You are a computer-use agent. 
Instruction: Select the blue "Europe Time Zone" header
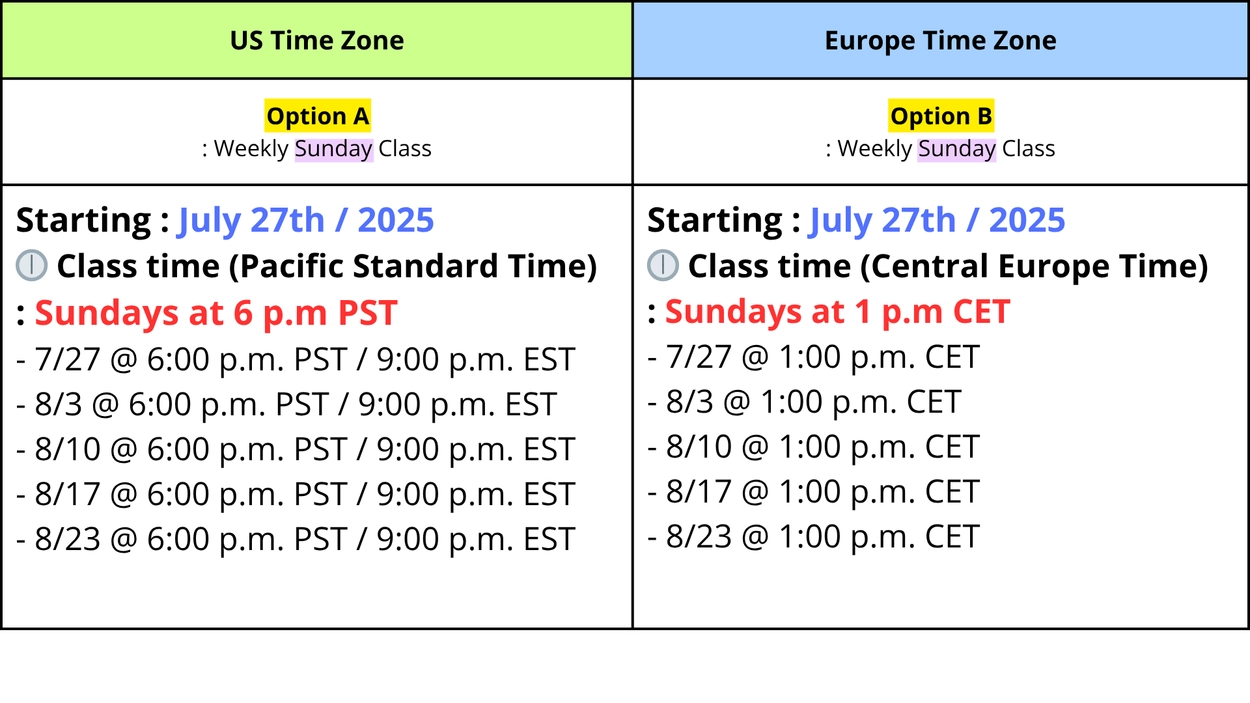tap(940, 41)
